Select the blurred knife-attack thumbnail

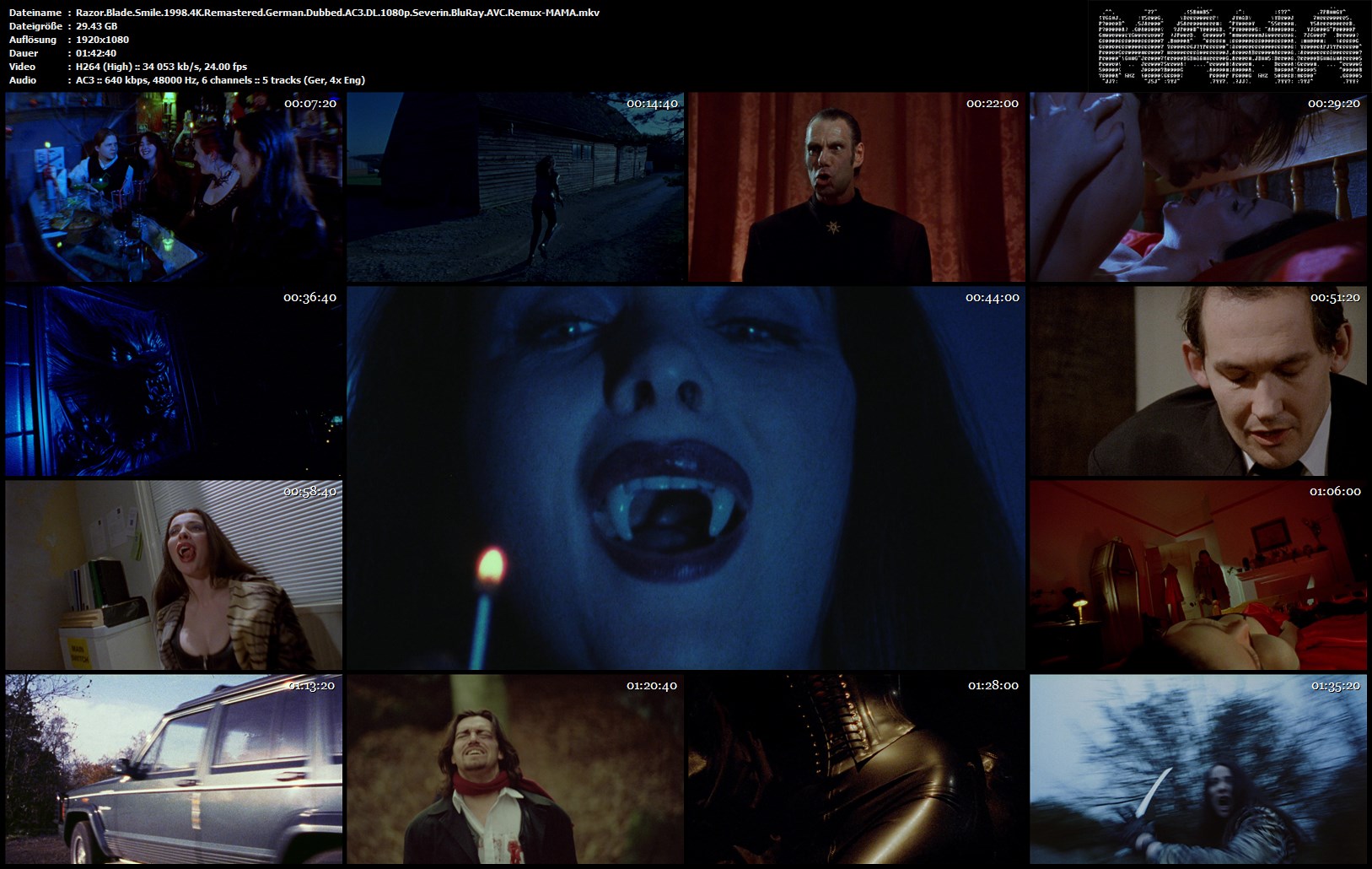[1198, 769]
